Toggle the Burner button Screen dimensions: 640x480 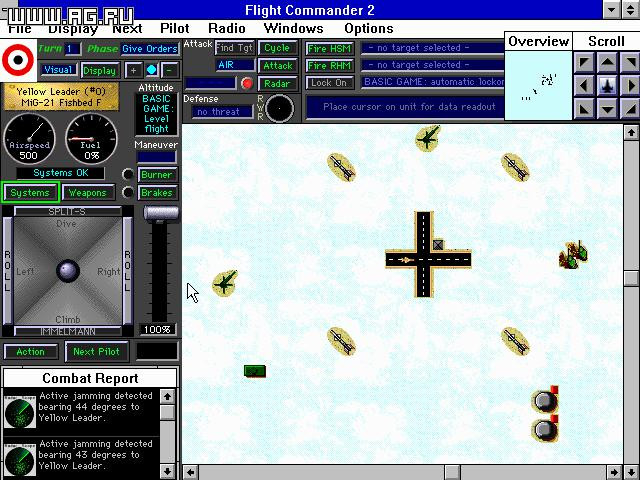(157, 175)
